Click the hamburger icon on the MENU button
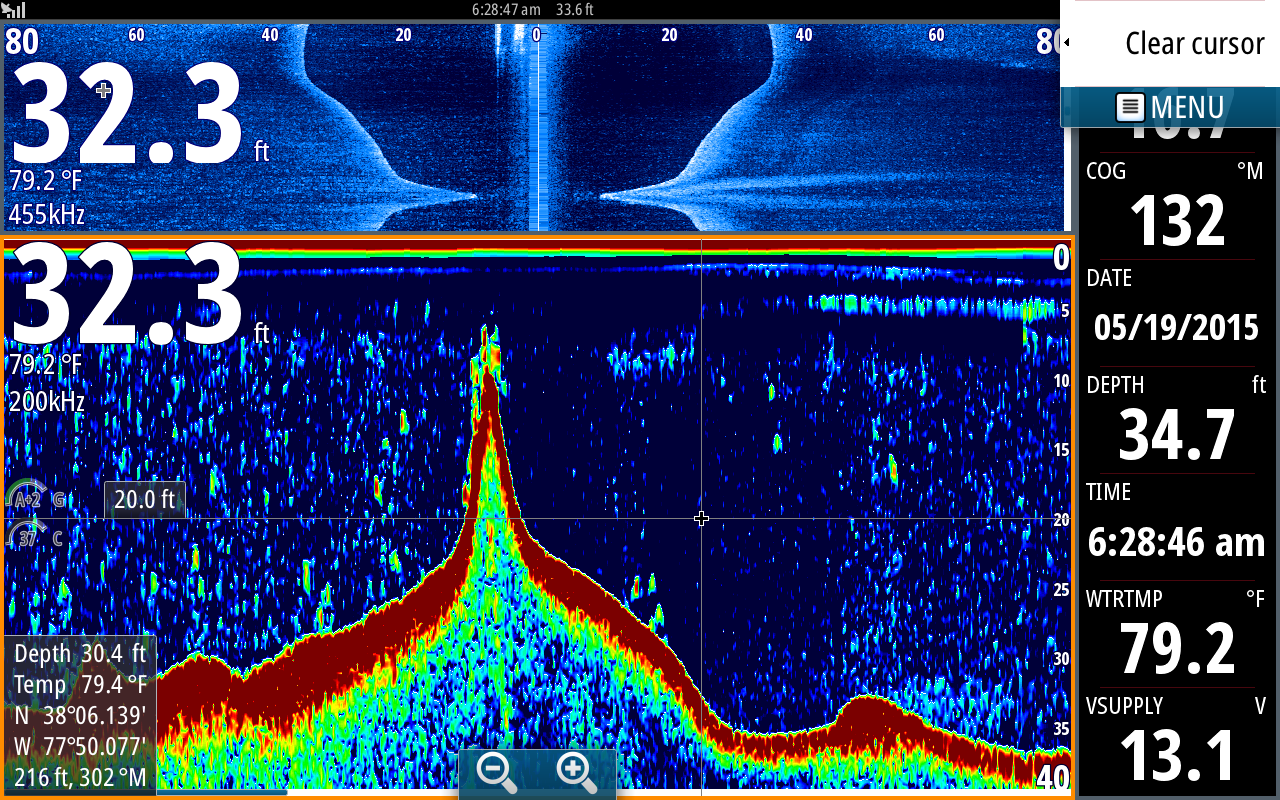 1131,107
